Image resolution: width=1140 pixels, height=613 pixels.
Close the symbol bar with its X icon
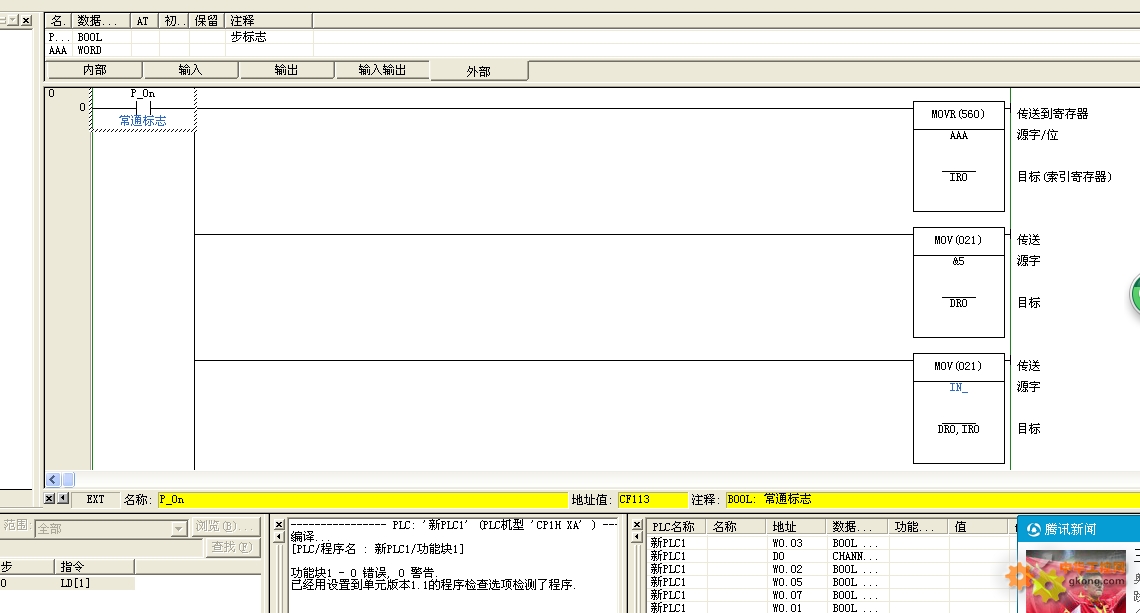tap(49, 499)
